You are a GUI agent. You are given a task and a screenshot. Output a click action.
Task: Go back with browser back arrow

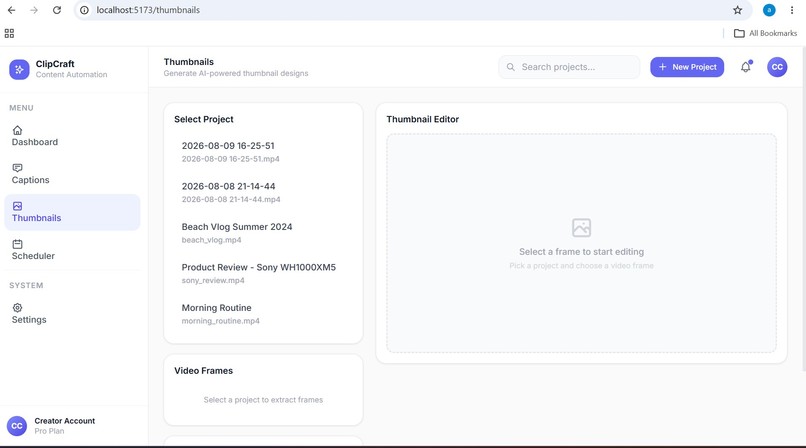point(11,10)
